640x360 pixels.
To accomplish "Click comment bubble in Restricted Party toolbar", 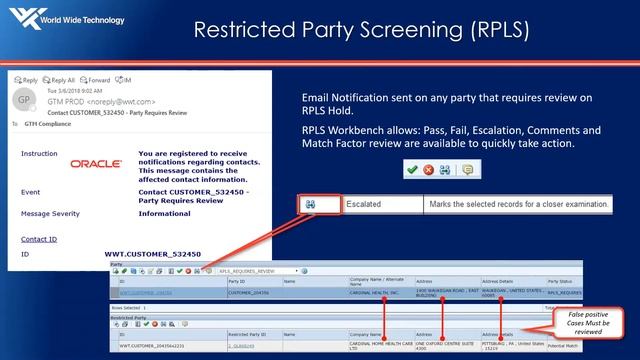I will coord(185,324).
